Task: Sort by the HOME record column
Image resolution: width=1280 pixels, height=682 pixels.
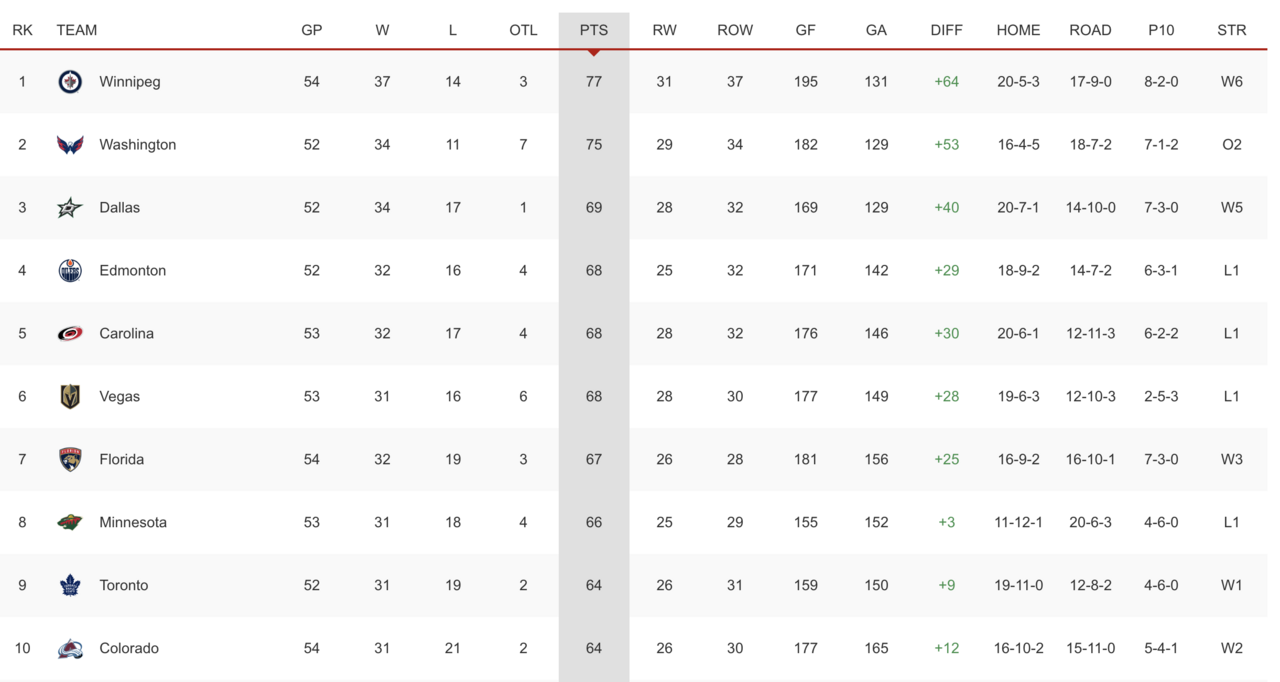Action: (1018, 30)
